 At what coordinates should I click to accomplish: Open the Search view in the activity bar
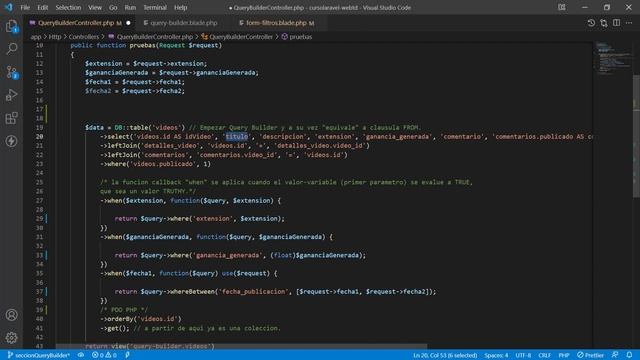(11, 49)
